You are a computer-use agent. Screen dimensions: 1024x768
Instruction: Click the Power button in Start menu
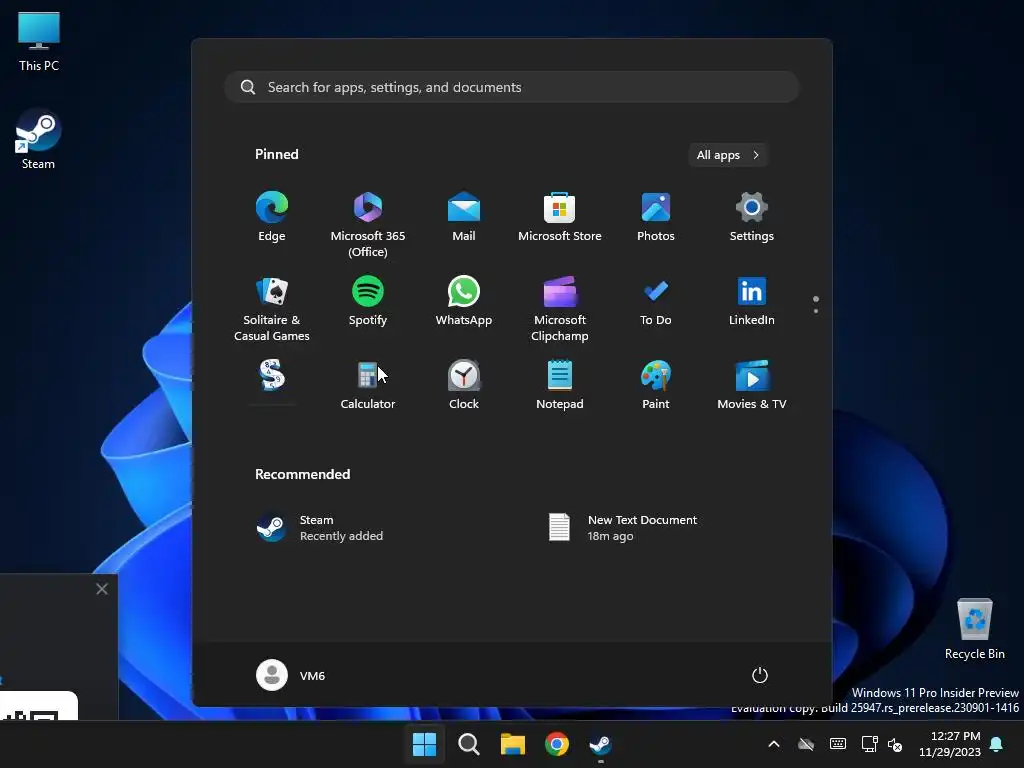760,675
